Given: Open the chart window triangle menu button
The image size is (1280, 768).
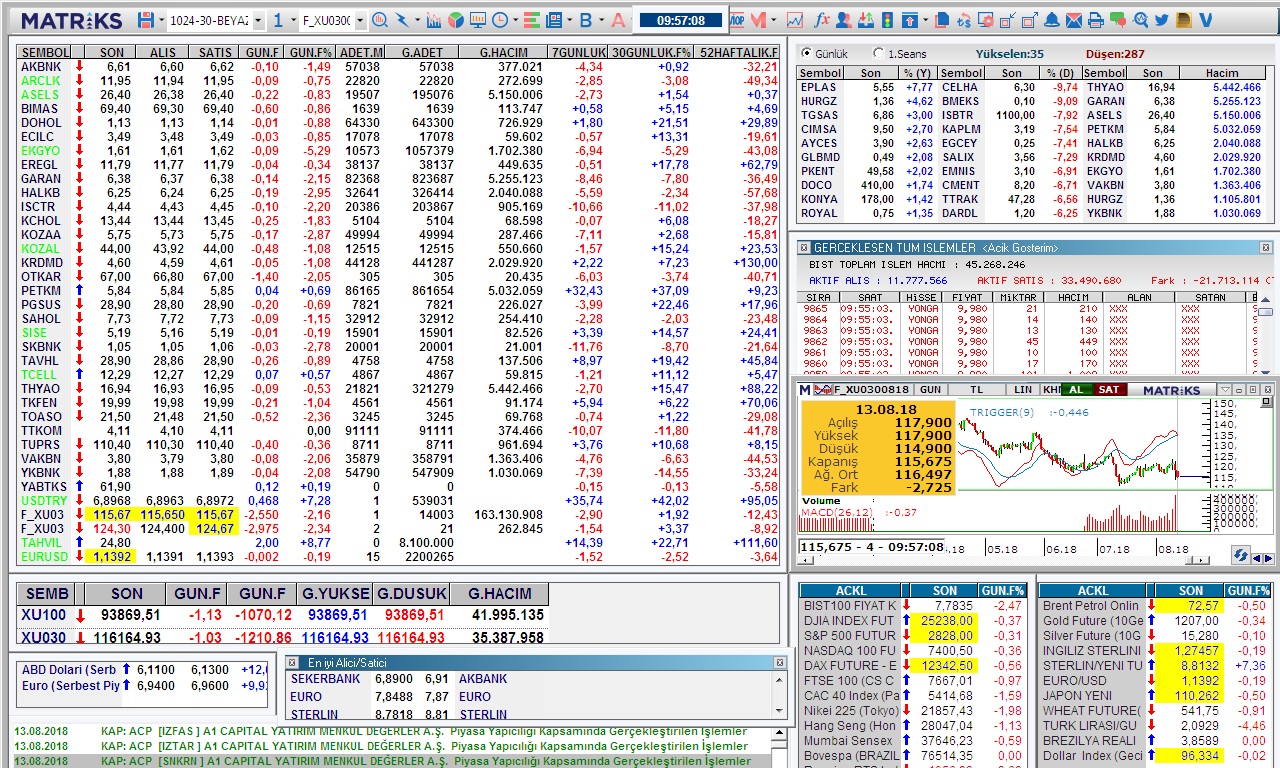Looking at the screenshot, I should [1225, 389].
